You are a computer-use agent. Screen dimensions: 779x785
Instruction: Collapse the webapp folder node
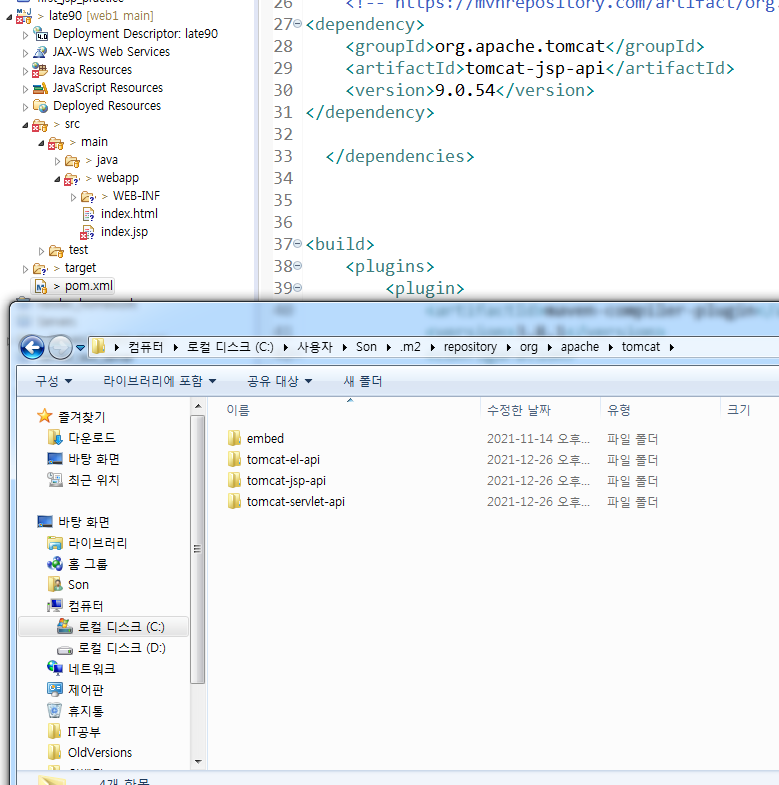click(57, 179)
